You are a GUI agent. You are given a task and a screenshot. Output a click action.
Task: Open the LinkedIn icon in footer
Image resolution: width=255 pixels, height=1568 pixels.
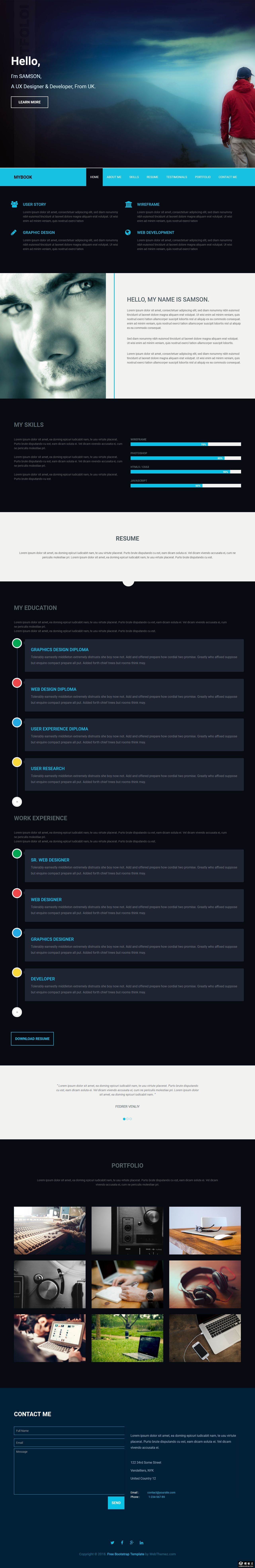click(141, 1543)
